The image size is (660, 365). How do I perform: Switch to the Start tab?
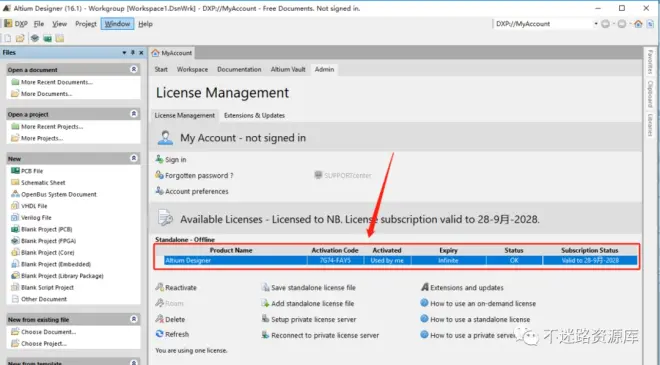click(161, 69)
